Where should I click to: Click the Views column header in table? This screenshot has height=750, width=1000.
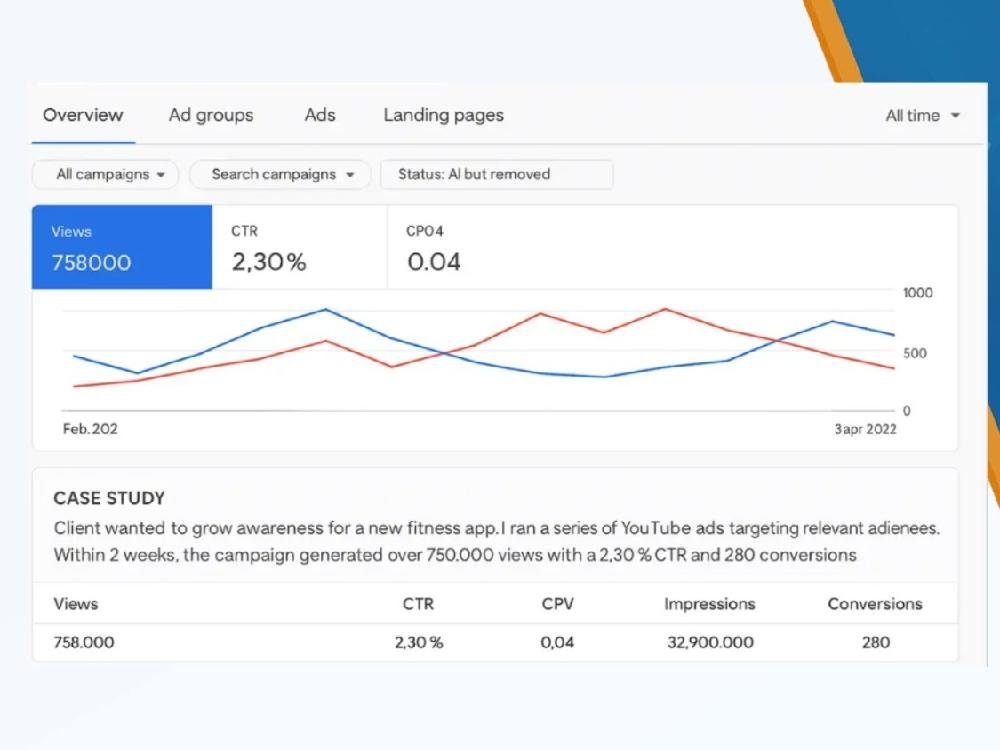[x=76, y=604]
